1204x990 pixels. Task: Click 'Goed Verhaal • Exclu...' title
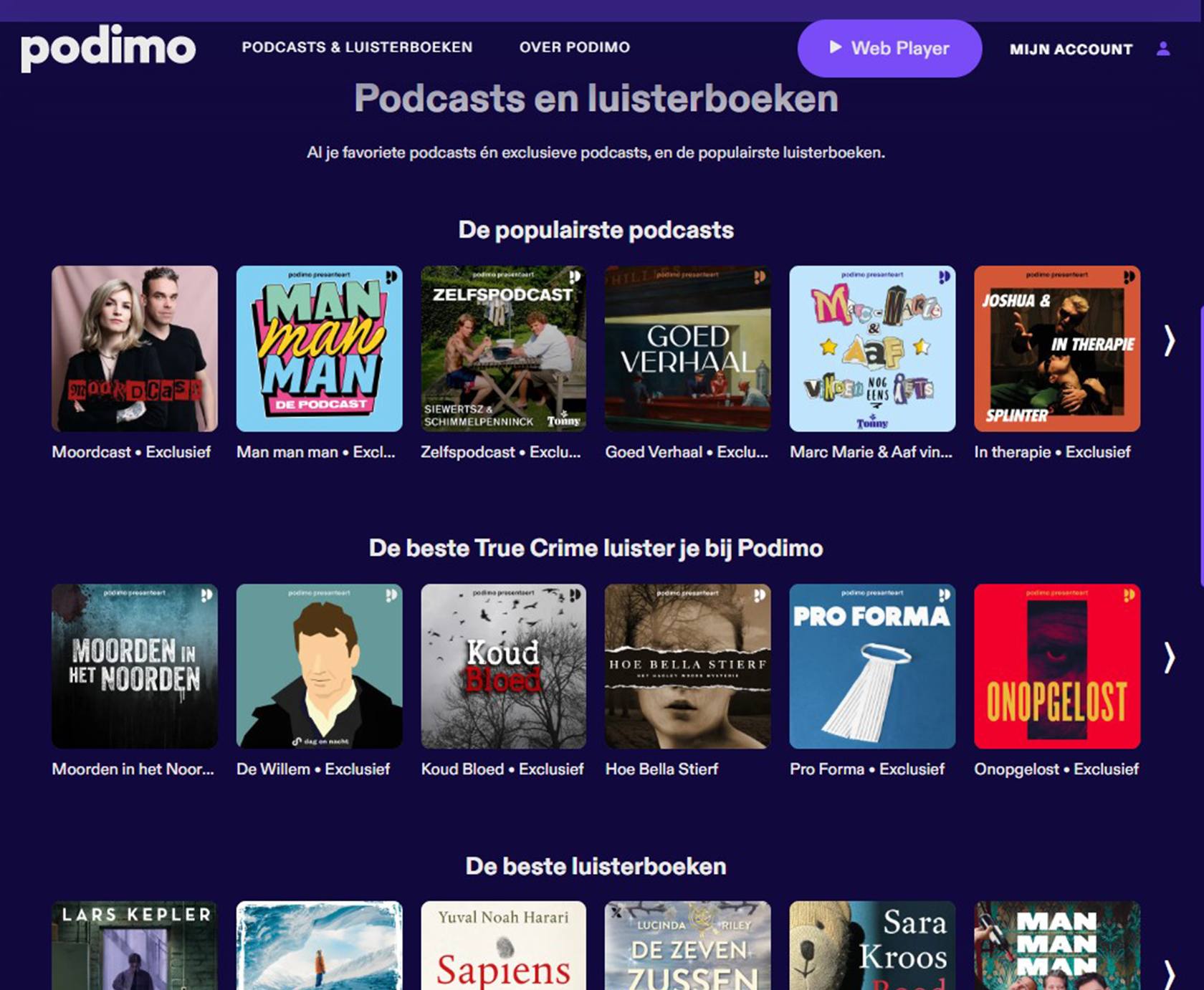pyautogui.click(x=687, y=452)
